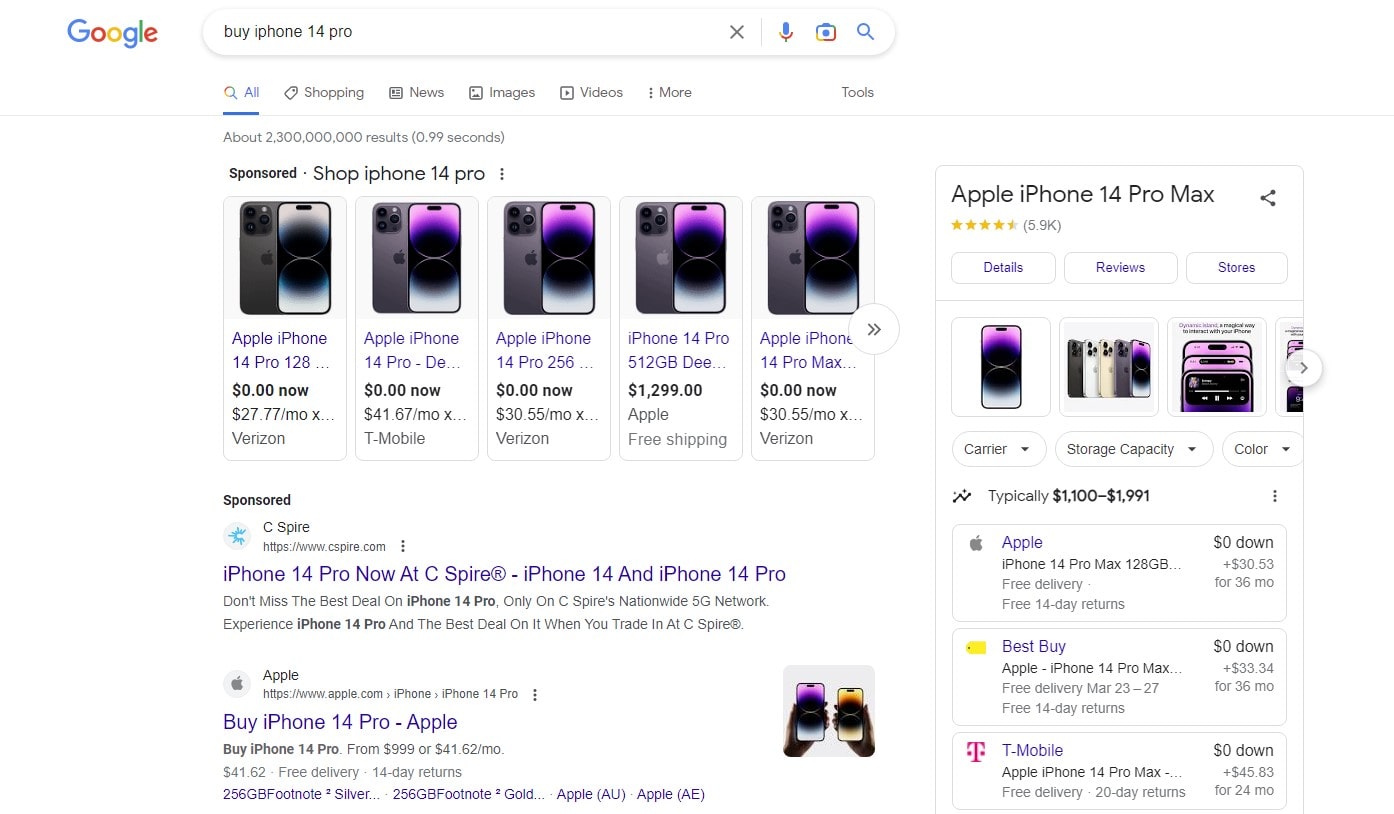Switch to the Shopping tab
1394x814 pixels.
[x=324, y=92]
